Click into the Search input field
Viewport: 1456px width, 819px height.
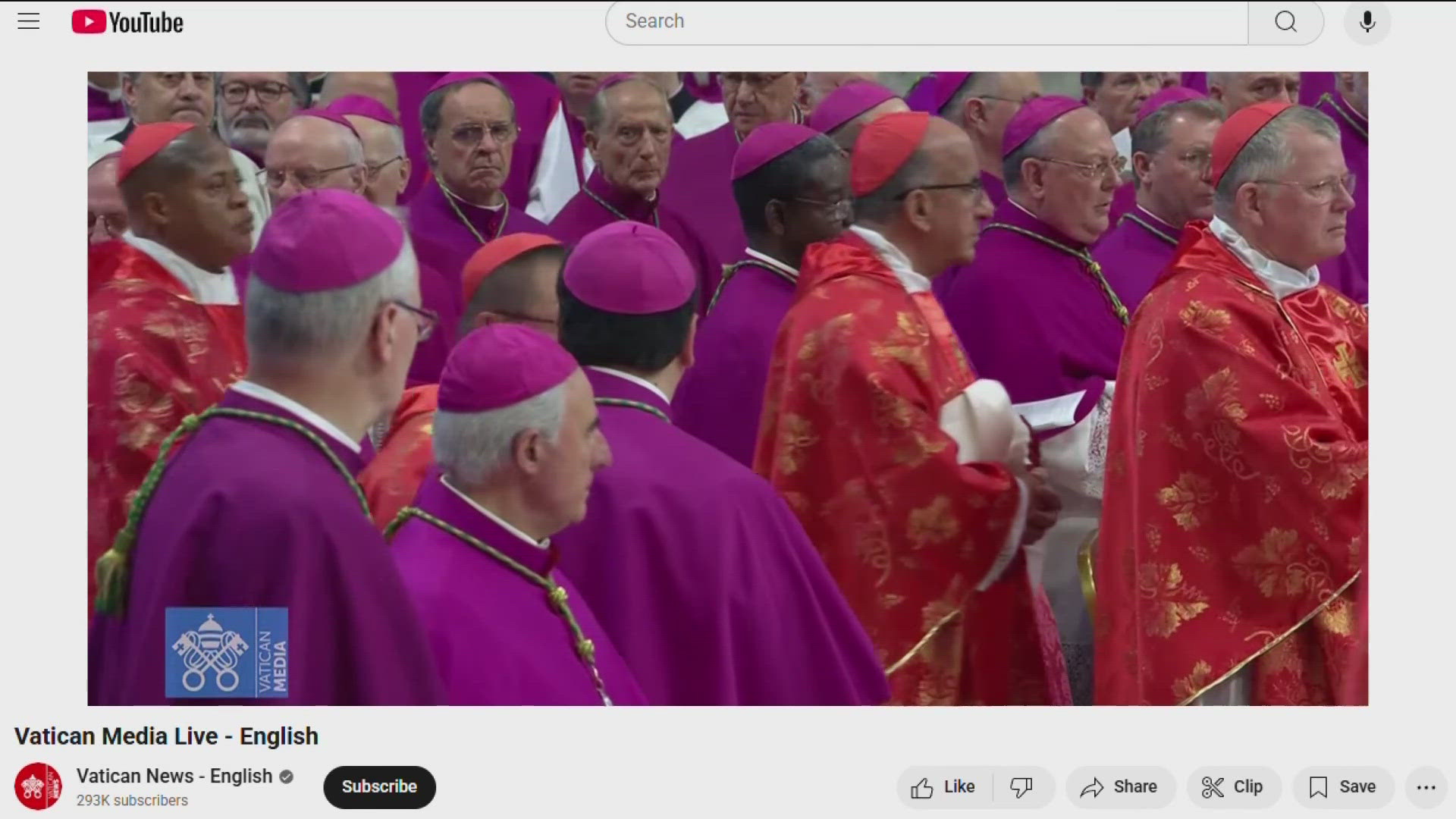click(x=925, y=22)
